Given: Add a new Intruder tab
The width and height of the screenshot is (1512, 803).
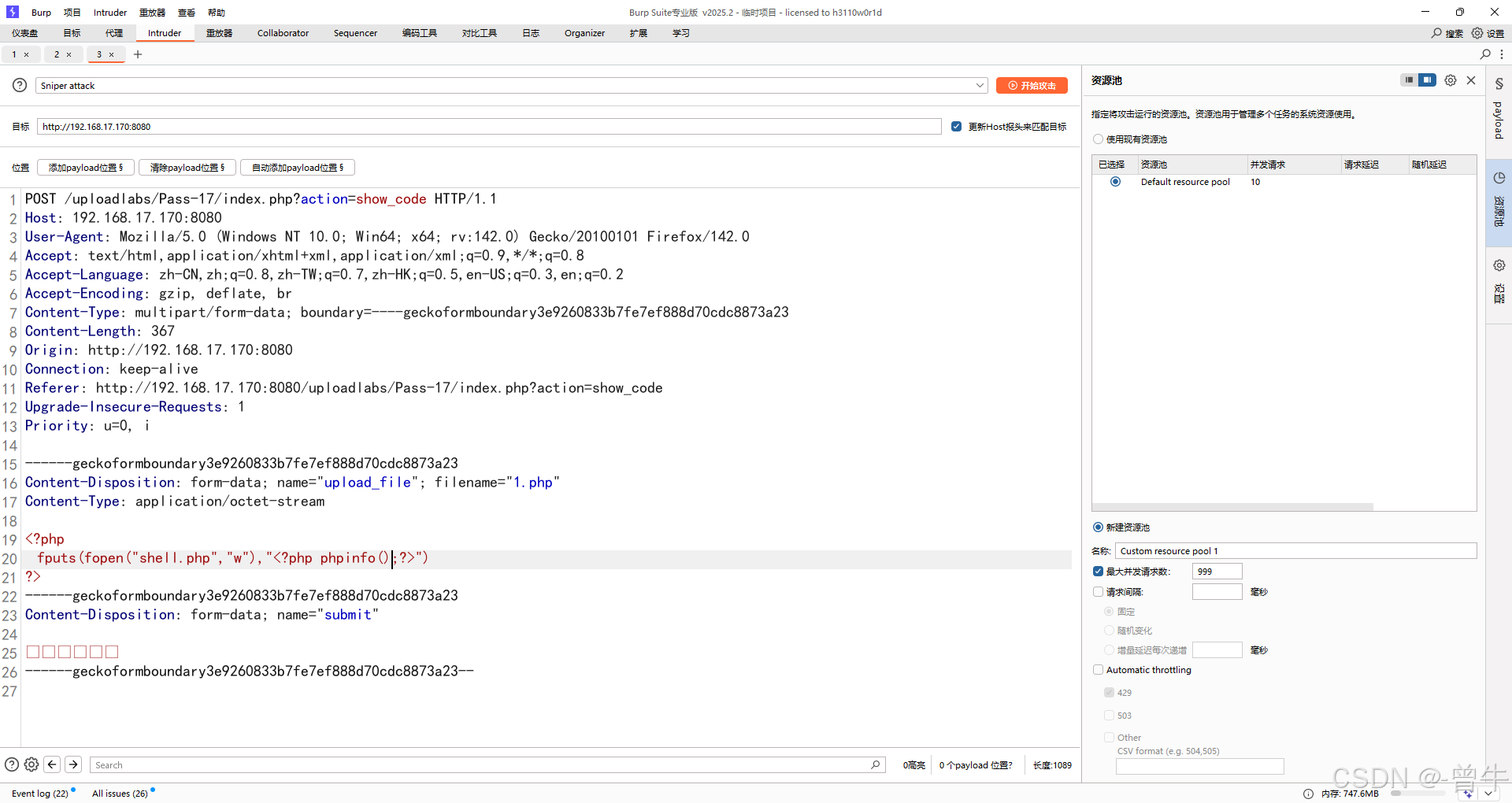Looking at the screenshot, I should pyautogui.click(x=138, y=54).
